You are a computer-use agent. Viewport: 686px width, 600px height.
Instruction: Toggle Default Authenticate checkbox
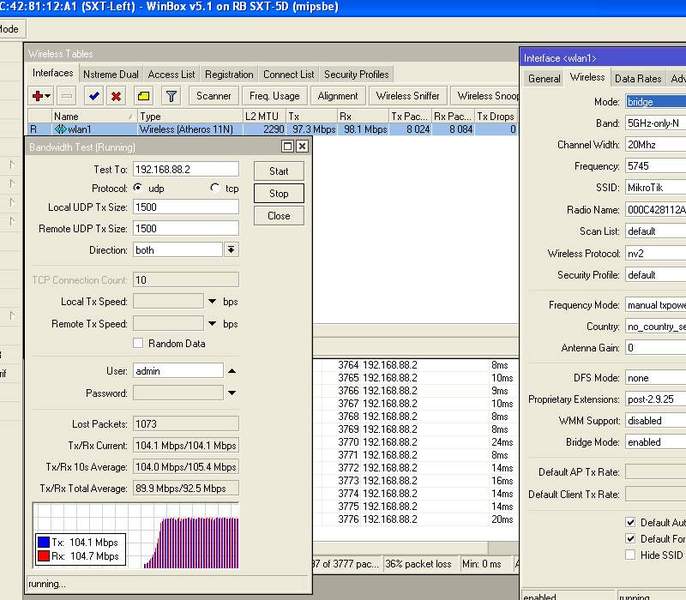tap(630, 522)
